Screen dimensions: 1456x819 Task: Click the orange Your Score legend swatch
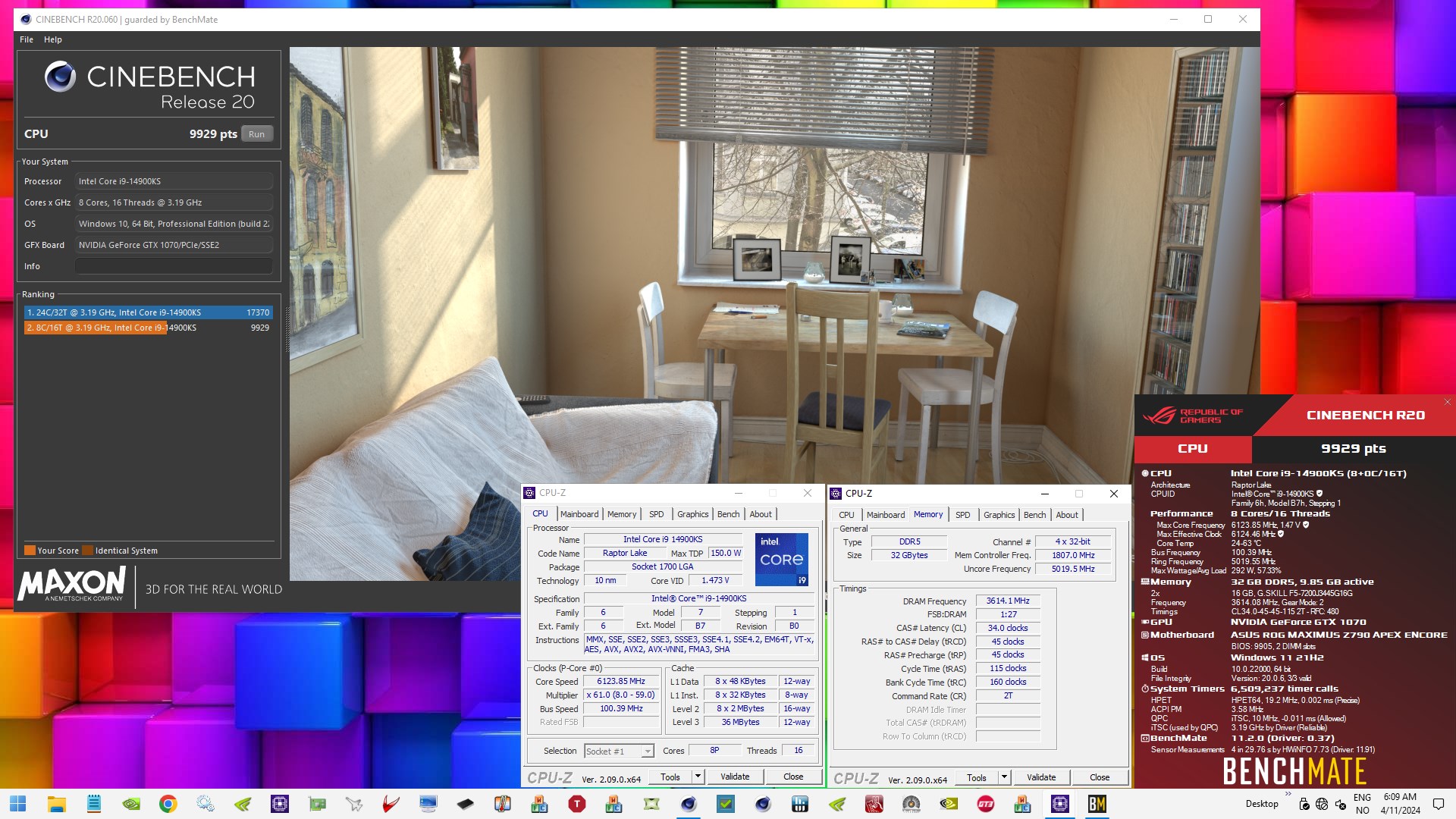30,551
